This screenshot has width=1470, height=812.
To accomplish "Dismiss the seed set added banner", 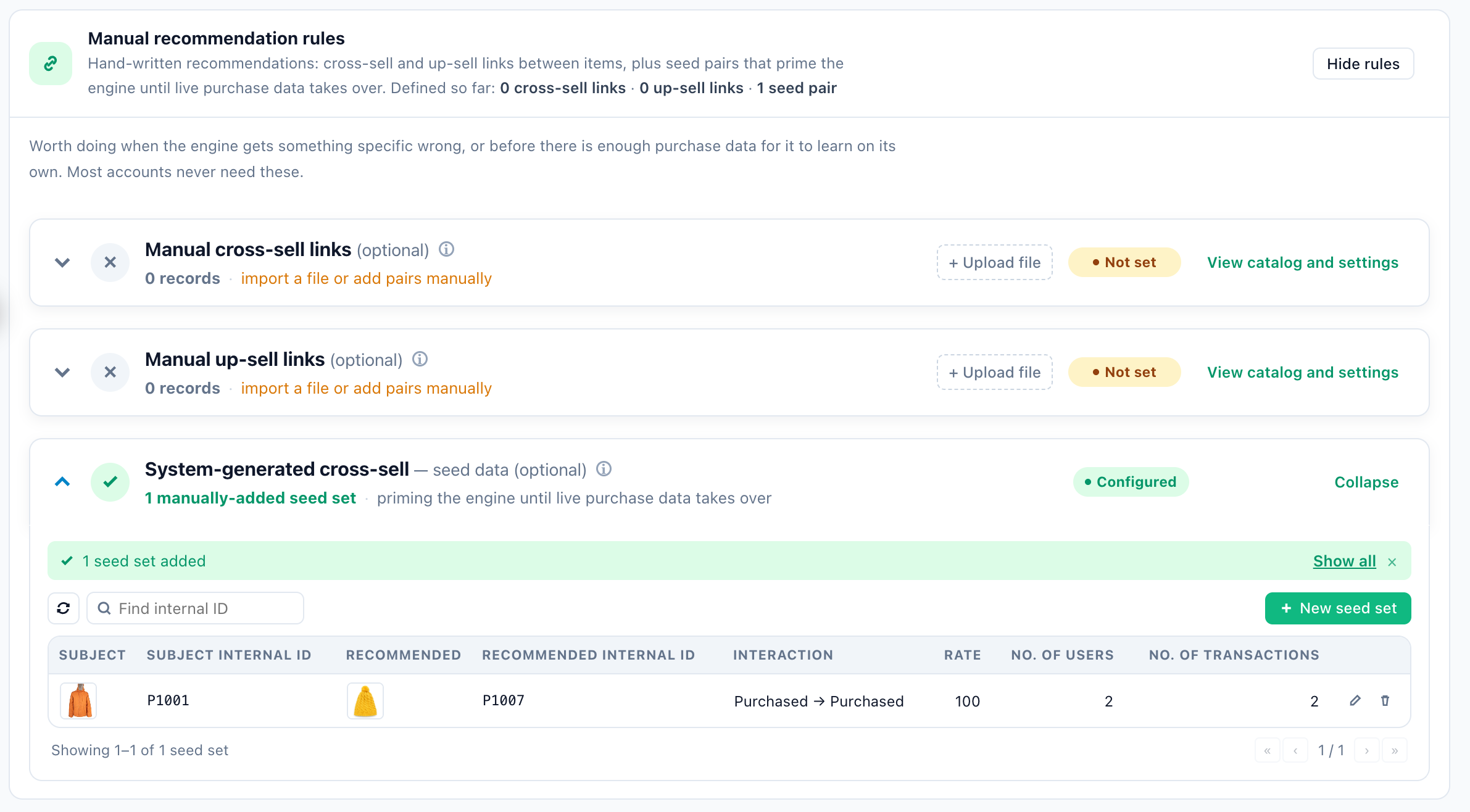I will tap(1392, 561).
